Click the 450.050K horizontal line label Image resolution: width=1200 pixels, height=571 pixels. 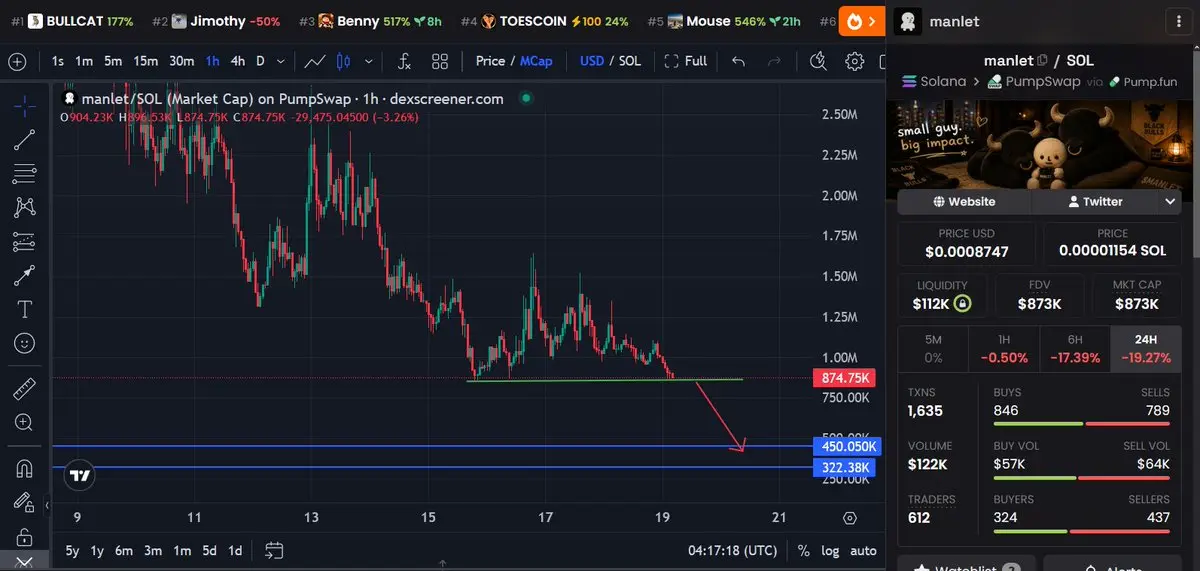tap(846, 446)
